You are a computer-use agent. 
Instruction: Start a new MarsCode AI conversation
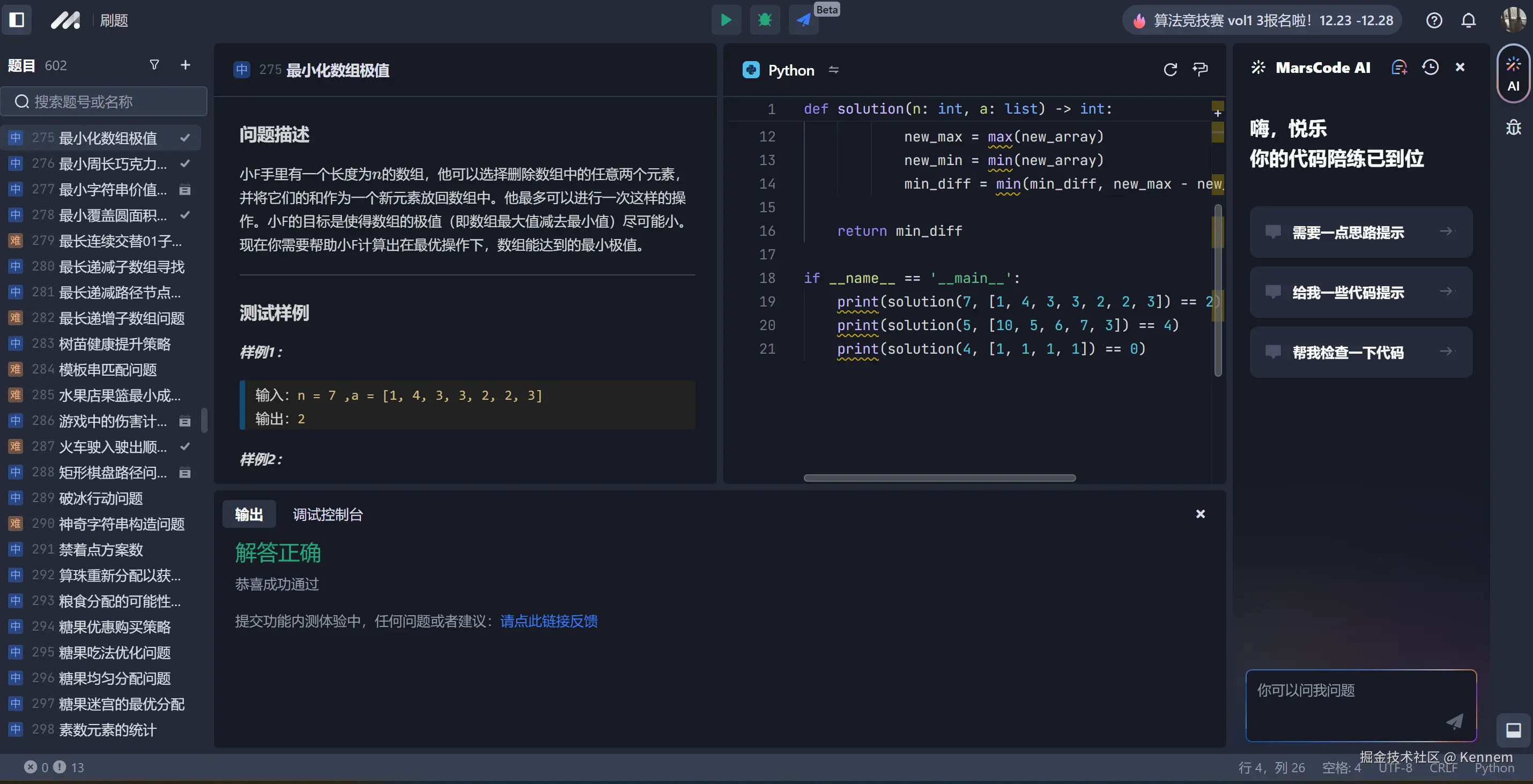point(1399,67)
